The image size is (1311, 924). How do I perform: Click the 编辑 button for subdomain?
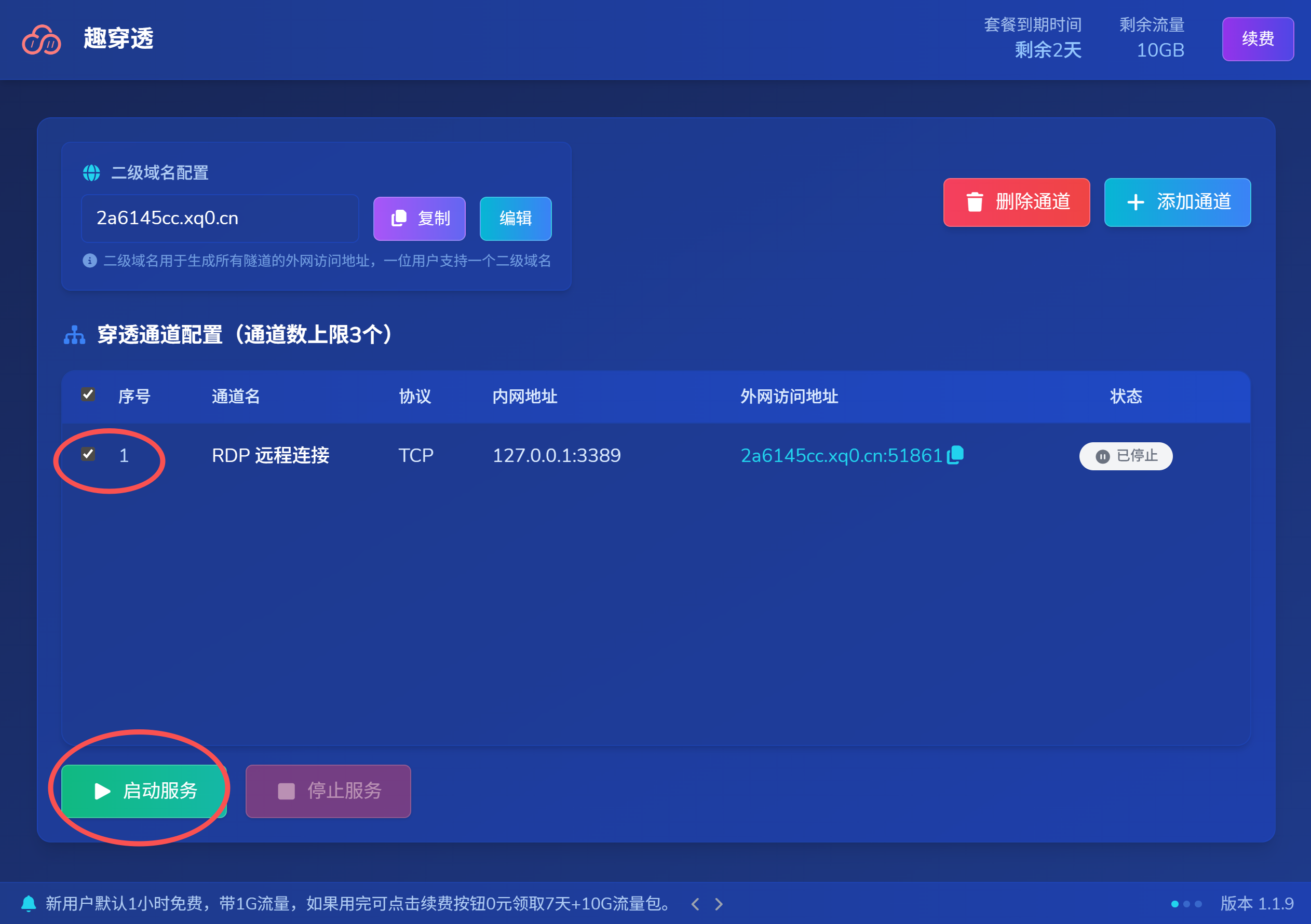(x=515, y=219)
